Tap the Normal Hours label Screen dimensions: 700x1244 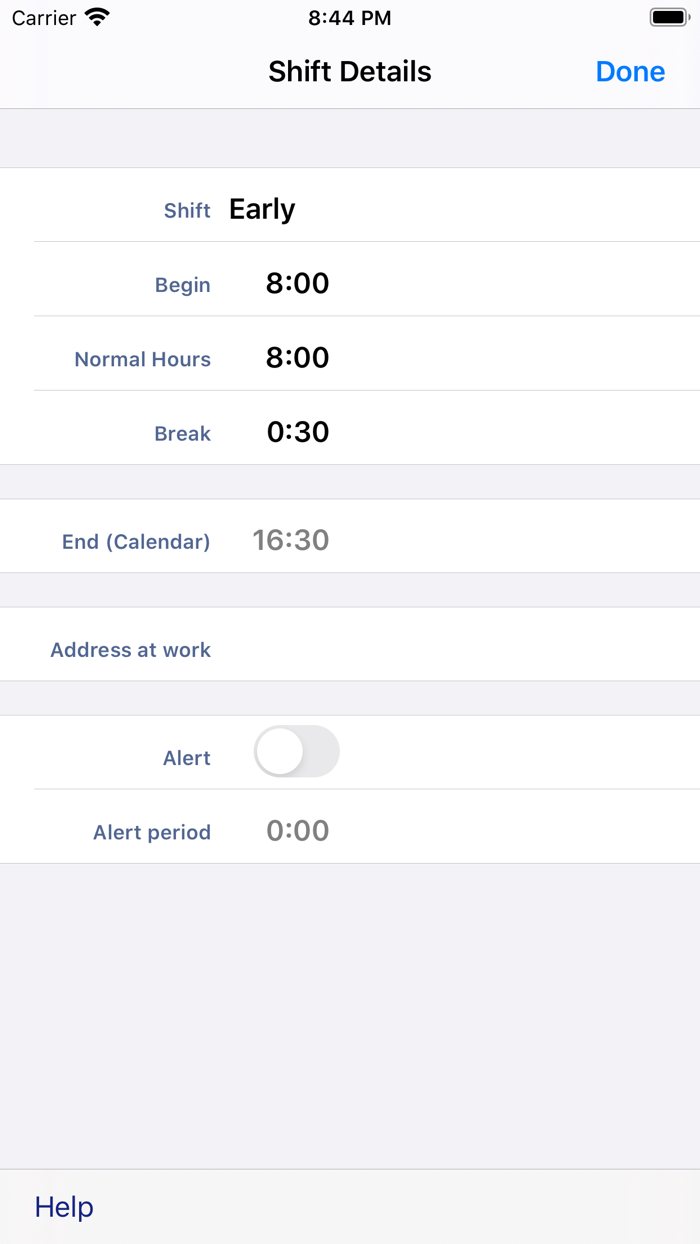142,359
